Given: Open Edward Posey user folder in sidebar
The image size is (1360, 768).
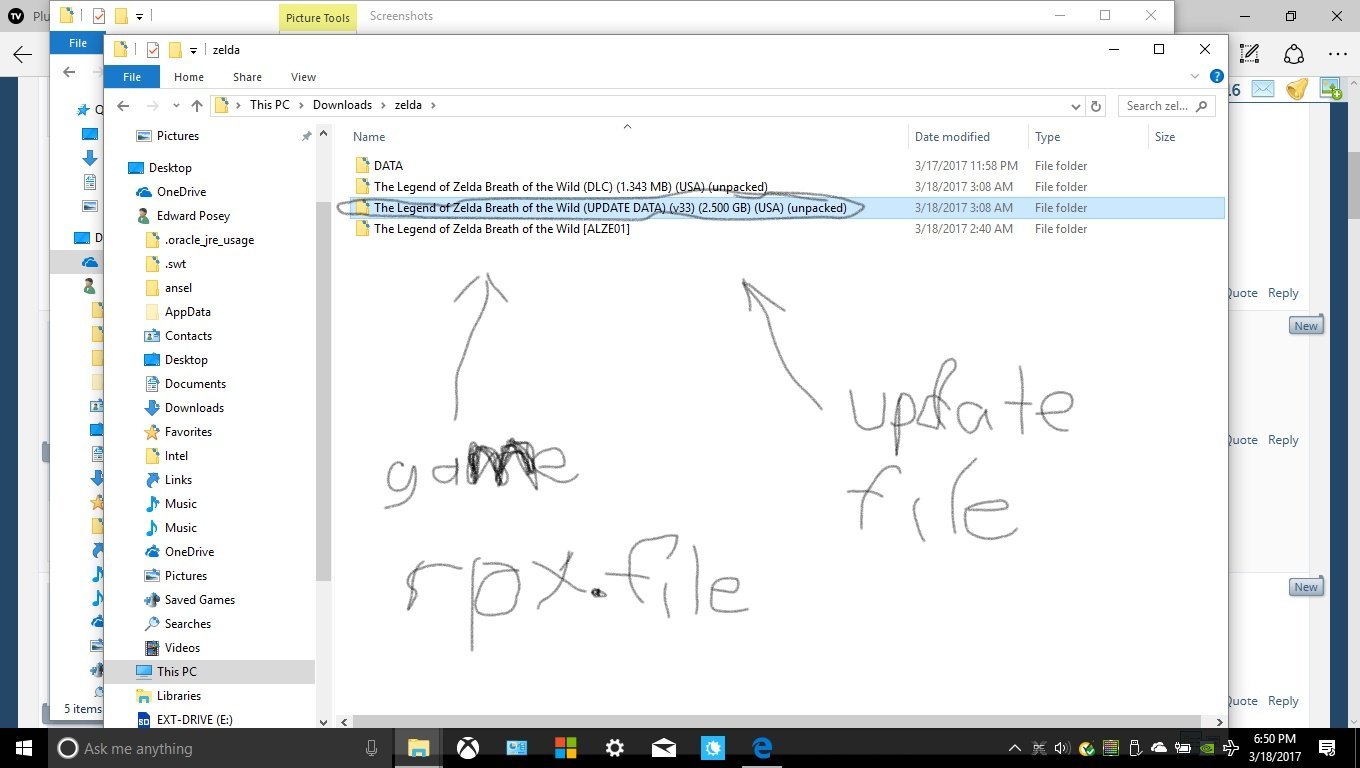Looking at the screenshot, I should pos(193,216).
